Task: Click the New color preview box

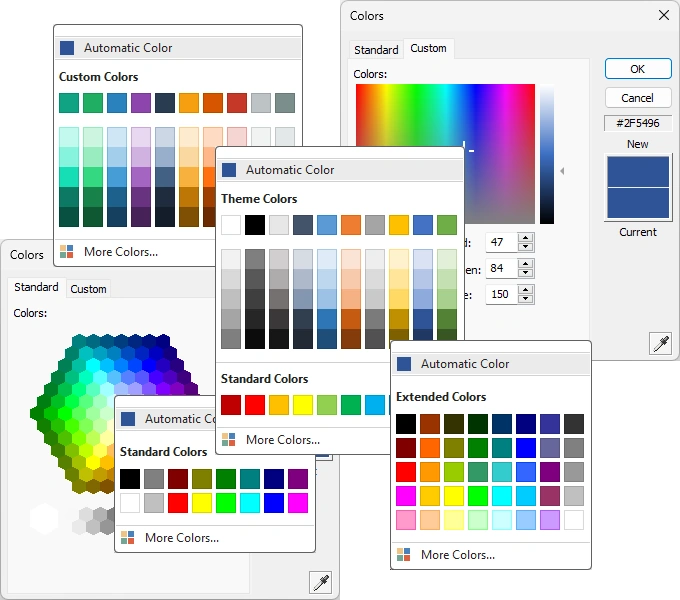Action: click(x=638, y=172)
